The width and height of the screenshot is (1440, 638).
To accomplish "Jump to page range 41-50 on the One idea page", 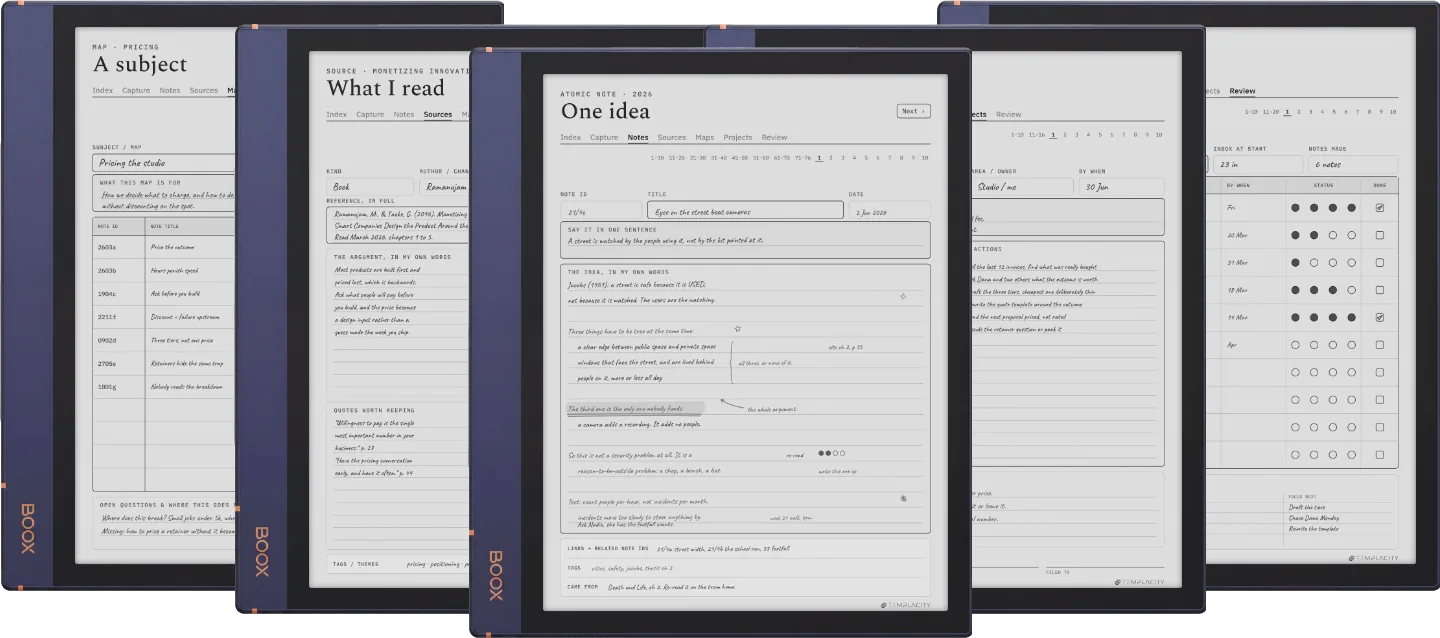I will [x=739, y=158].
